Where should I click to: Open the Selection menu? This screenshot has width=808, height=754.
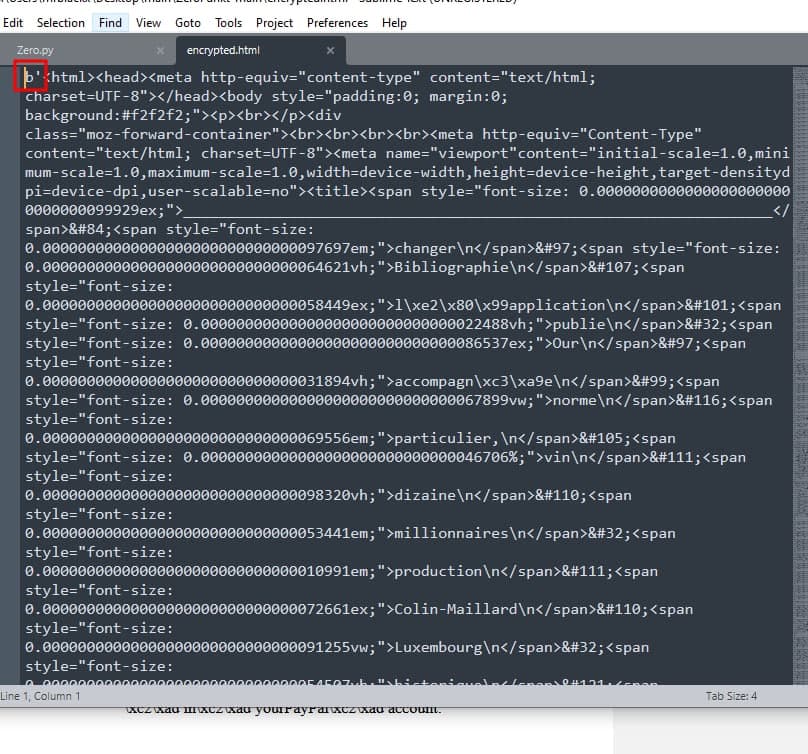coord(60,22)
